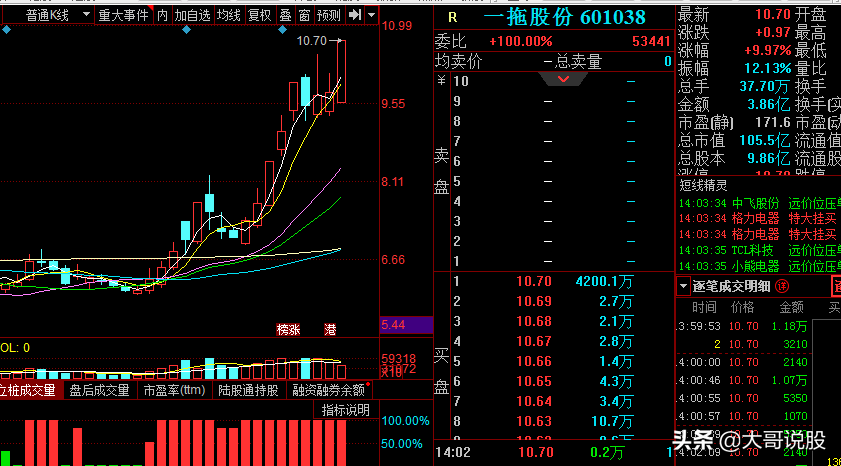841x466 pixels.
Task: Click buy level 4 price 10.67
Action: [x=534, y=342]
